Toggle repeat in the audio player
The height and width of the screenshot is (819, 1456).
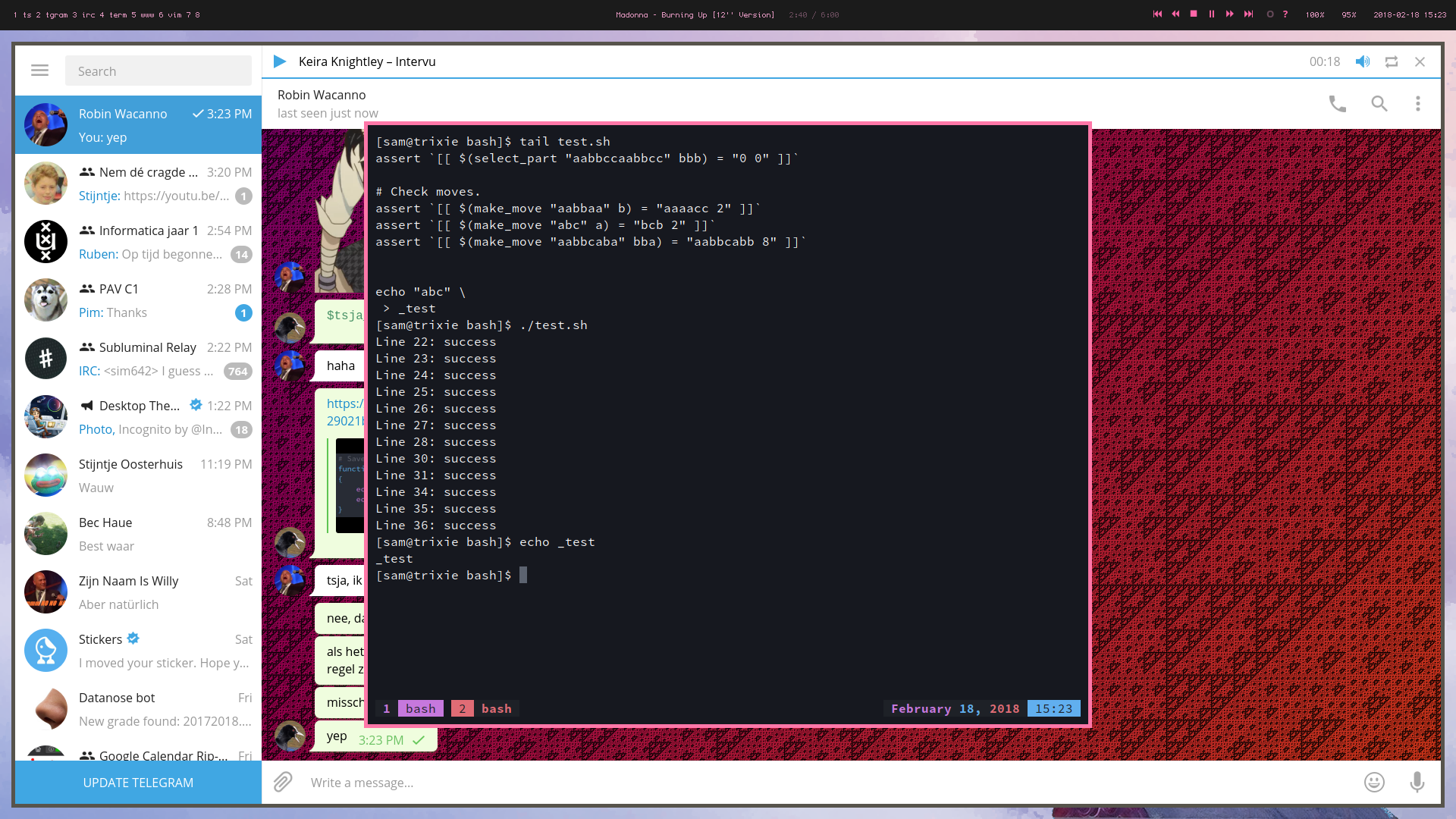(1392, 61)
